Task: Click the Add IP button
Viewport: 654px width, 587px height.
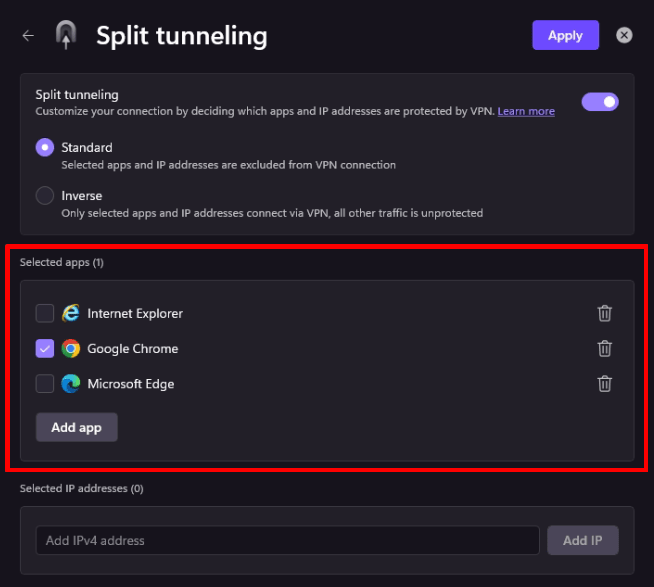Action: (582, 540)
